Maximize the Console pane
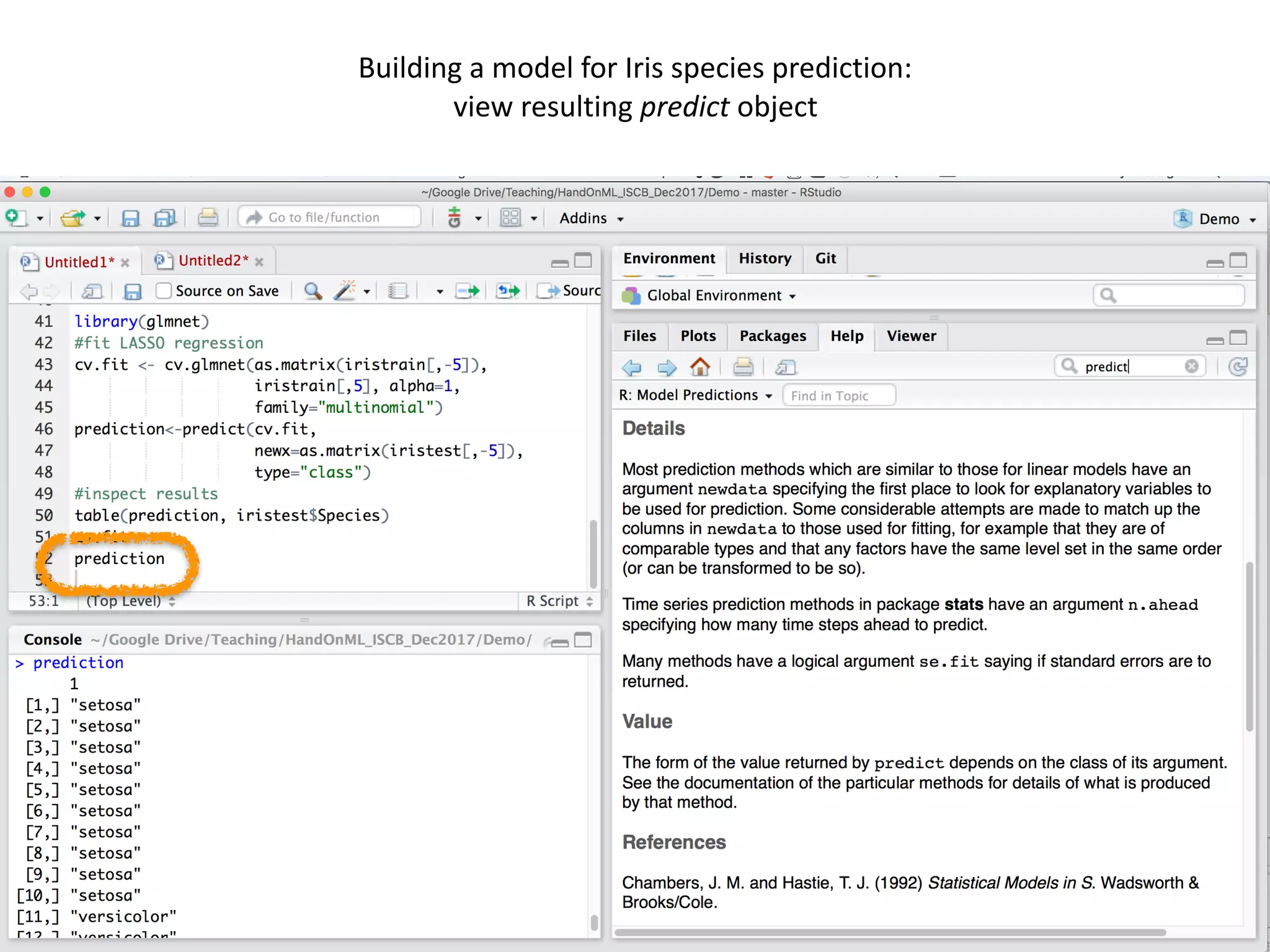 coord(583,640)
